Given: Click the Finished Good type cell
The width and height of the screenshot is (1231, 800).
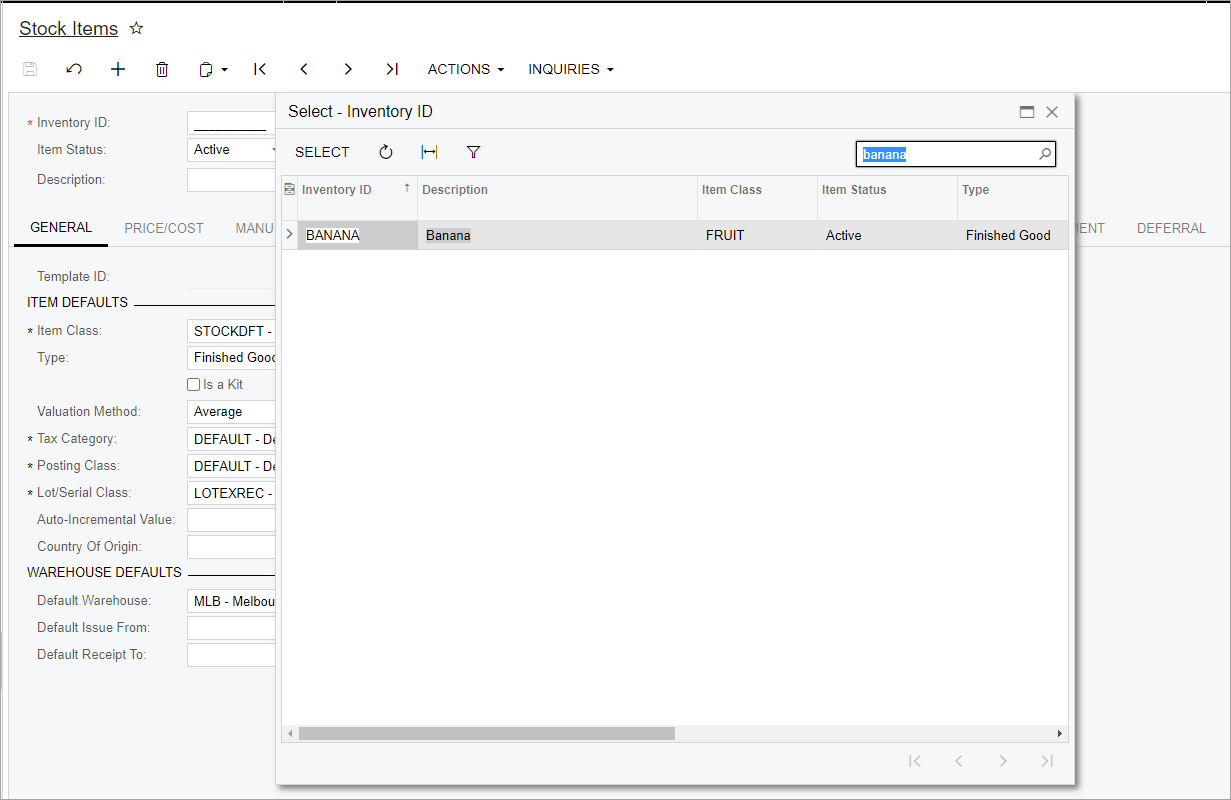Looking at the screenshot, I should 1012,235.
